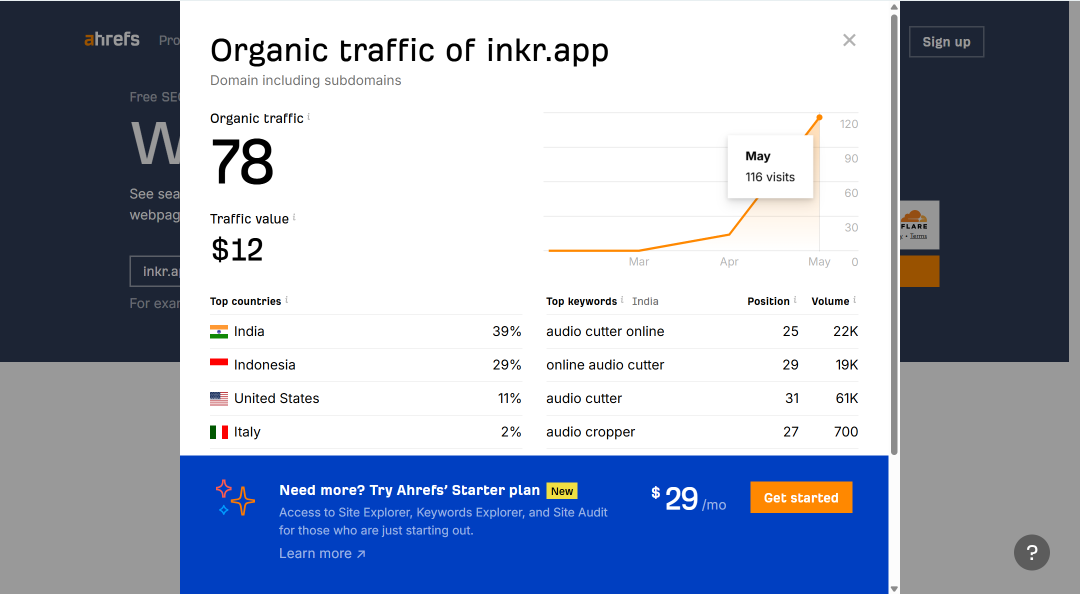Click the Italy country name
This screenshot has height=594, width=1080.
(x=247, y=432)
